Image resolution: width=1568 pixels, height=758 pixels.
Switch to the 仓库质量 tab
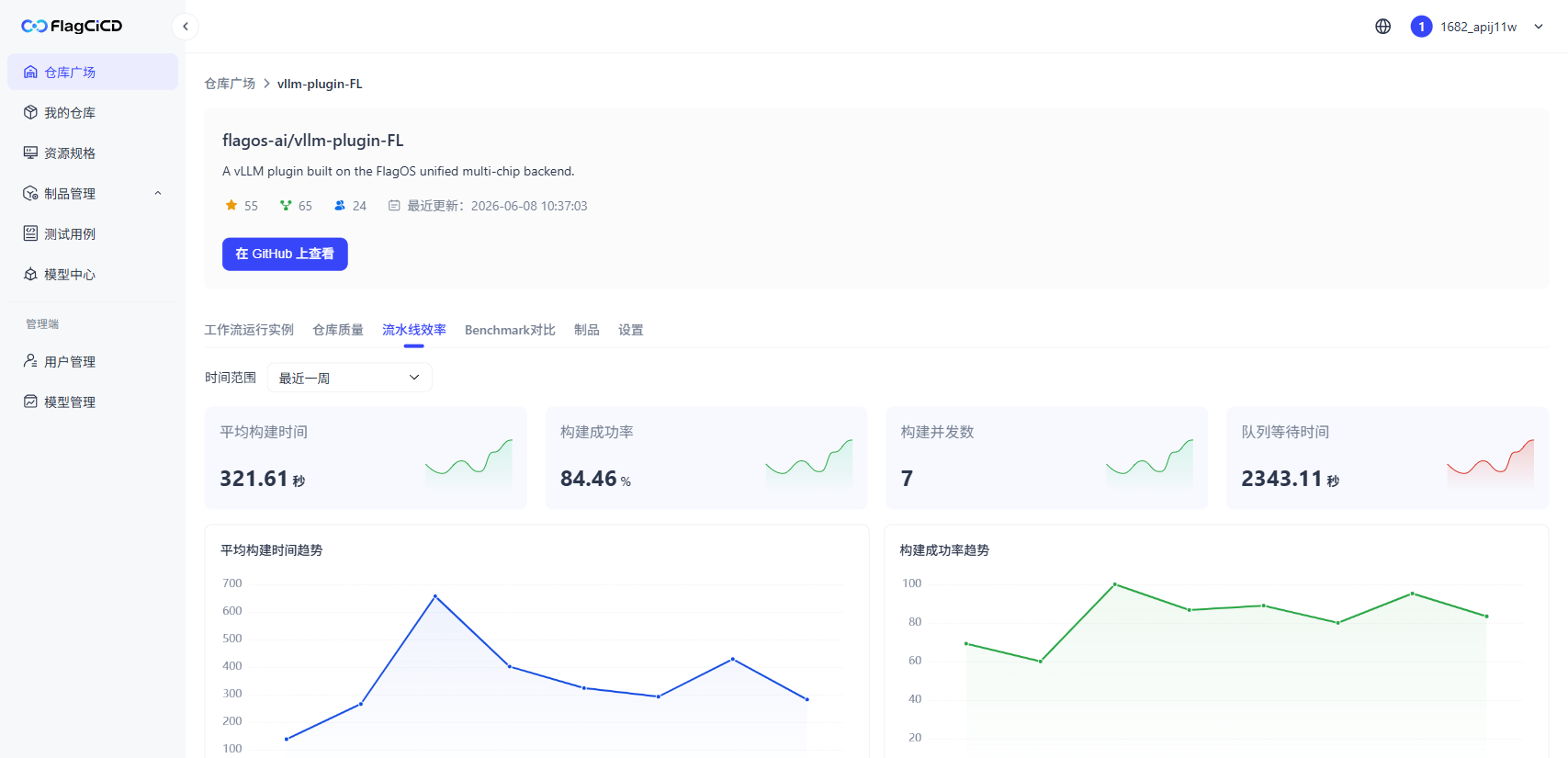click(338, 330)
